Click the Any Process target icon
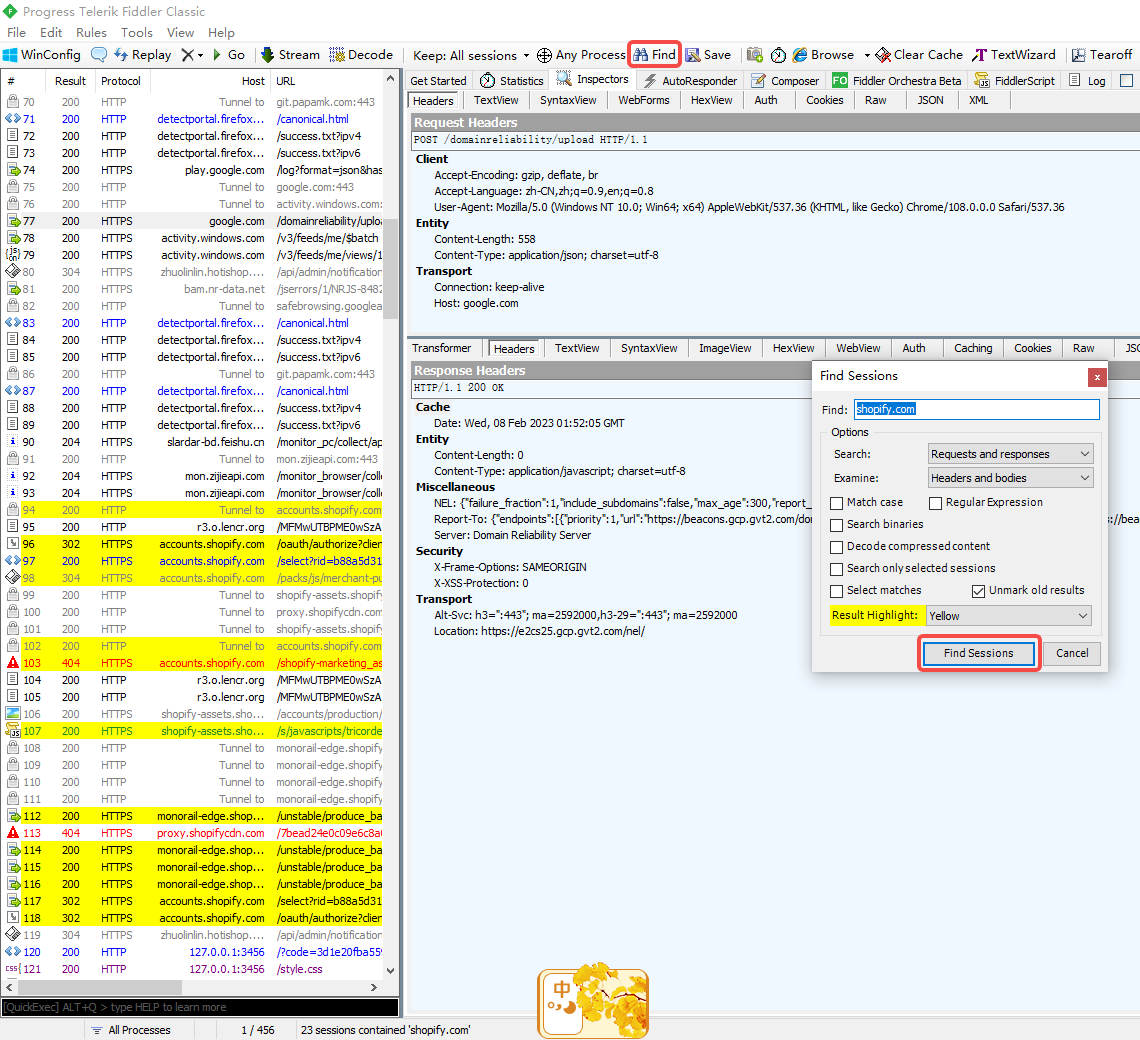This screenshot has height=1040, width=1140. coord(544,55)
